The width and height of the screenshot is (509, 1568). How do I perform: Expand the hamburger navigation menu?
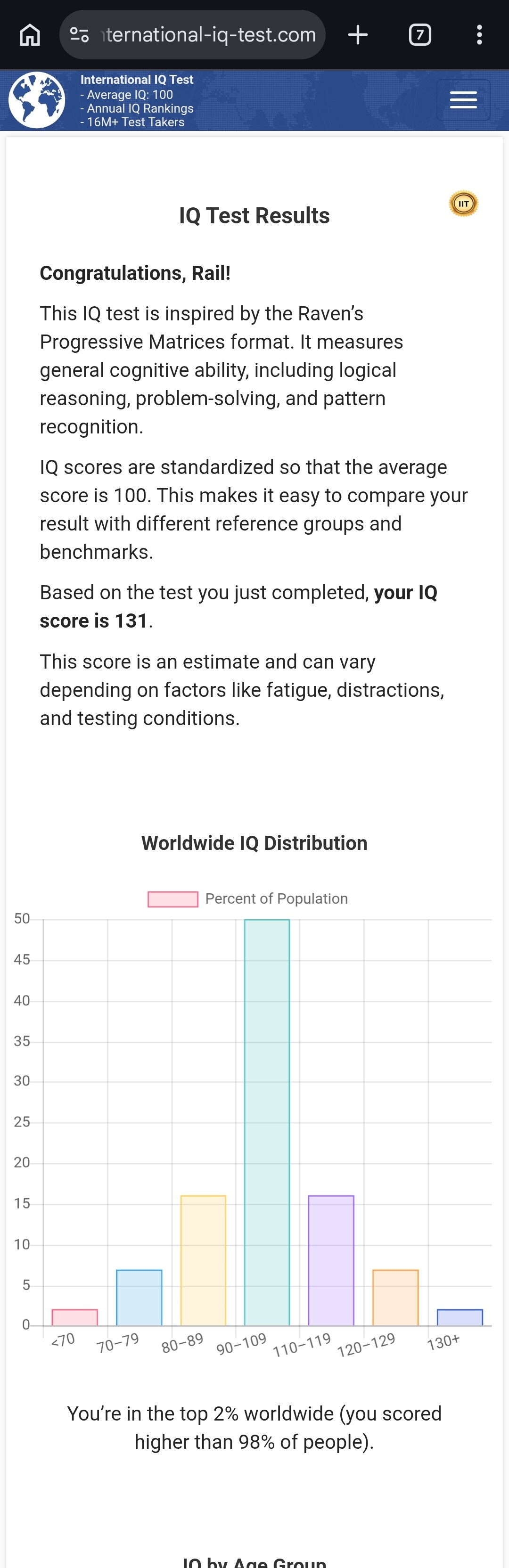click(463, 100)
